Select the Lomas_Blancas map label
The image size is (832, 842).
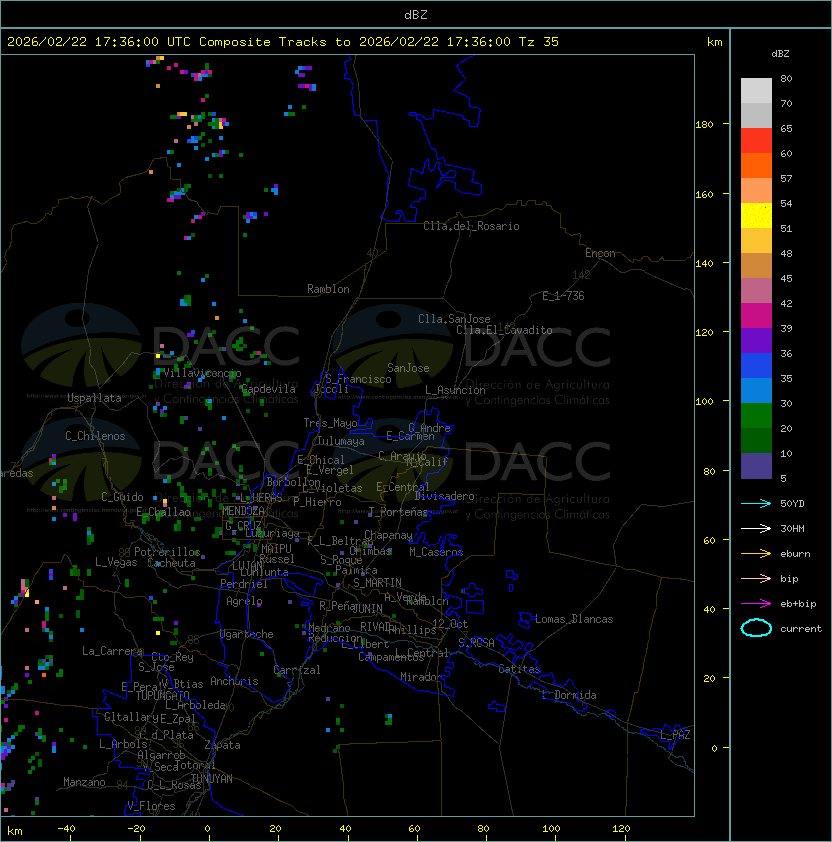[574, 619]
